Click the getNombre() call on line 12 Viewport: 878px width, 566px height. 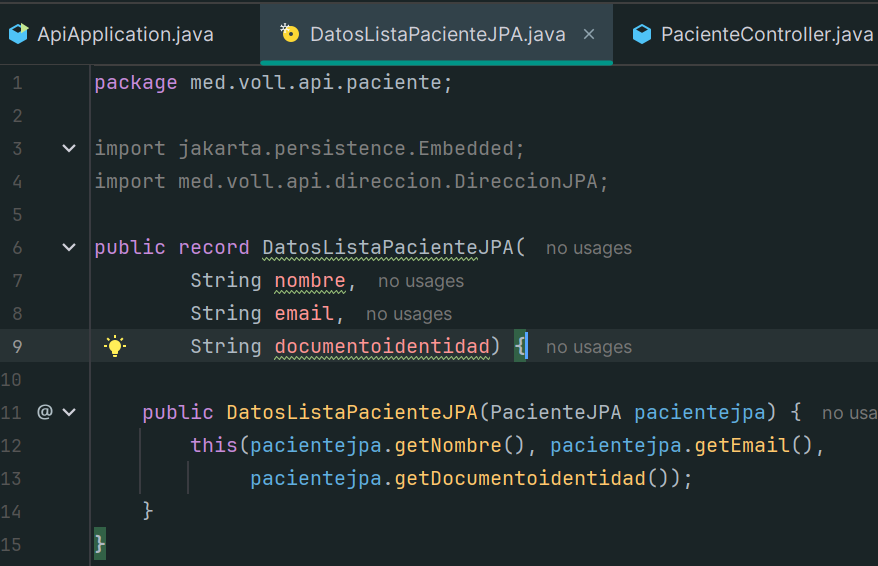pyautogui.click(x=459, y=446)
